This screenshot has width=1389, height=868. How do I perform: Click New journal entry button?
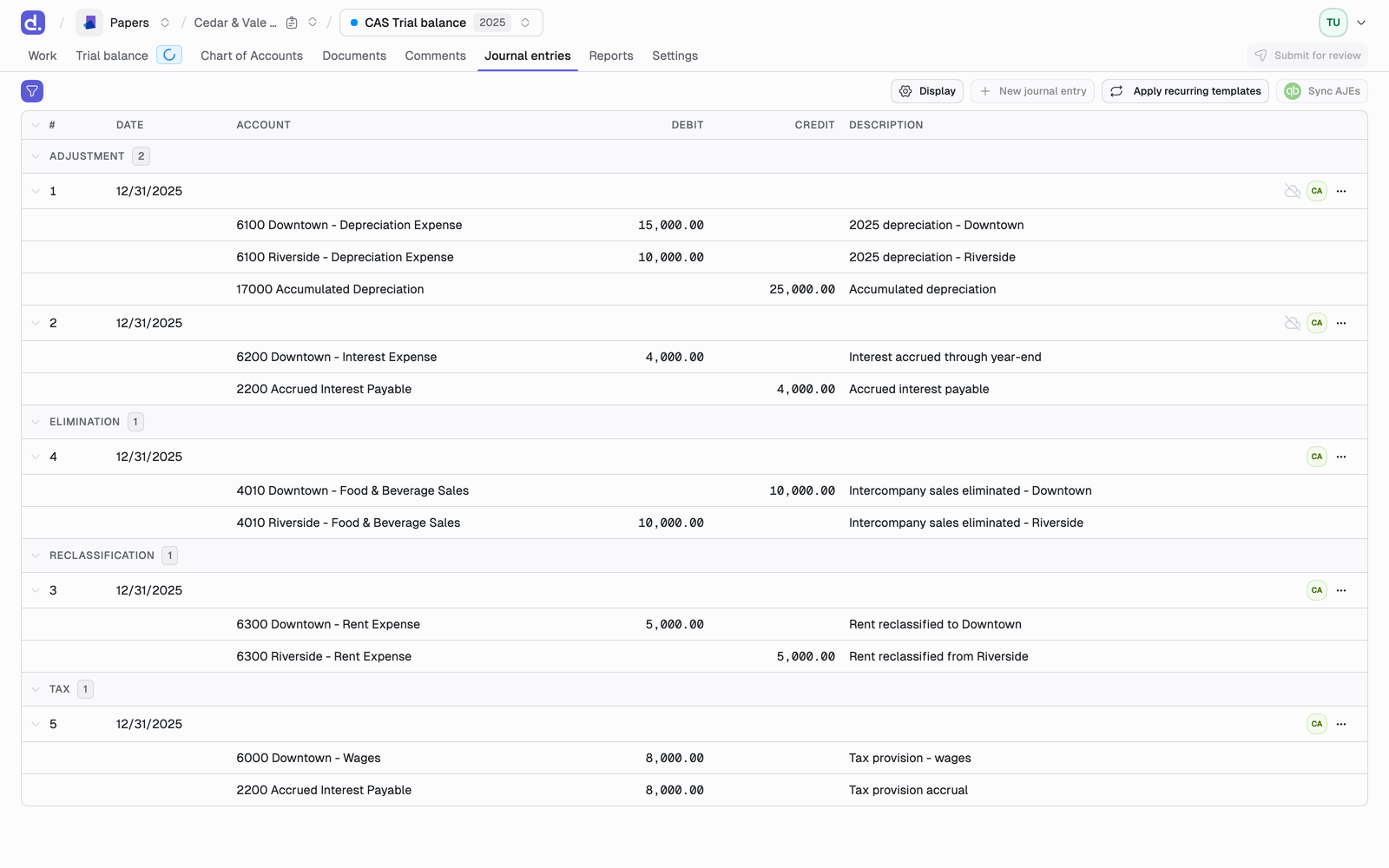pyautogui.click(x=1033, y=91)
